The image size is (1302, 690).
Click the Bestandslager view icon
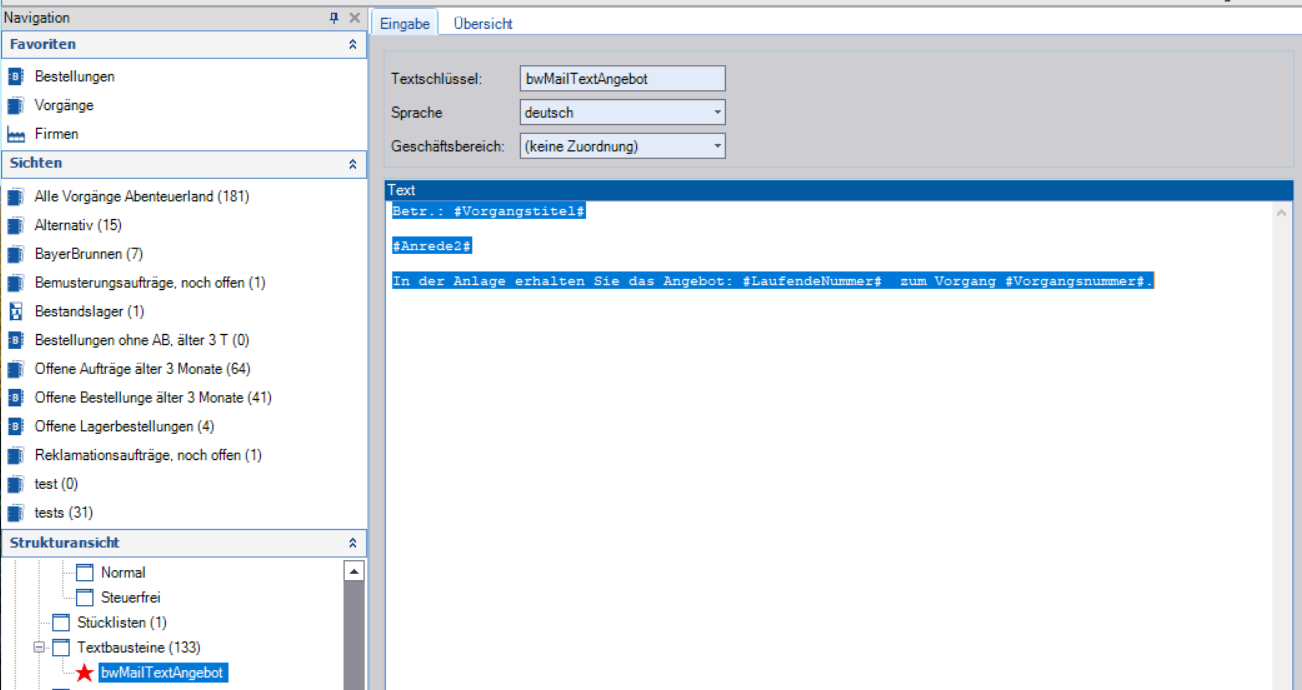pyautogui.click(x=15, y=312)
